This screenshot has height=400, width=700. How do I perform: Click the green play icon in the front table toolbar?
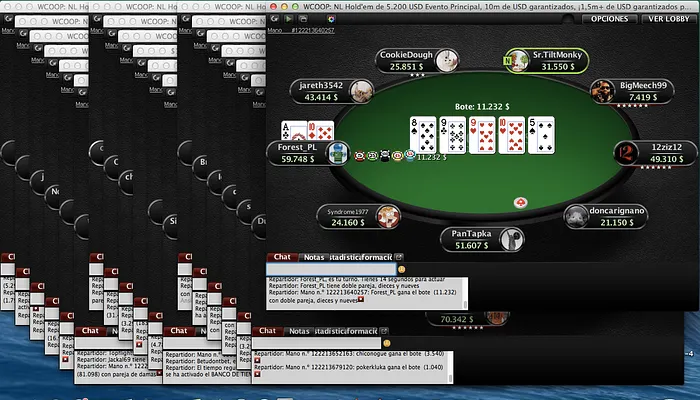click(x=288, y=19)
